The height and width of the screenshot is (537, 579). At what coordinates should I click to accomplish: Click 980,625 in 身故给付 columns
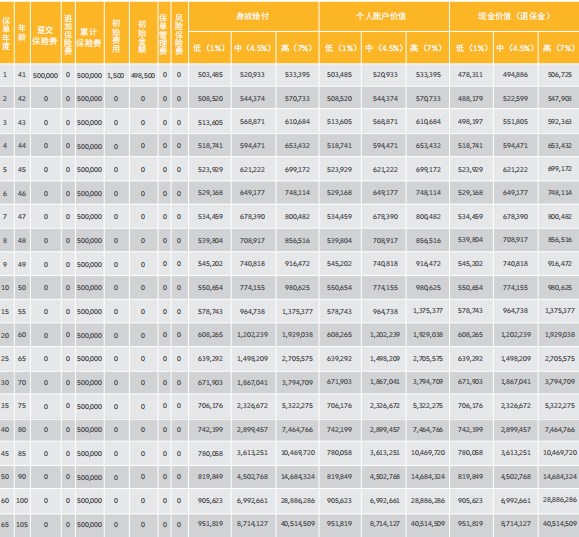click(x=297, y=288)
